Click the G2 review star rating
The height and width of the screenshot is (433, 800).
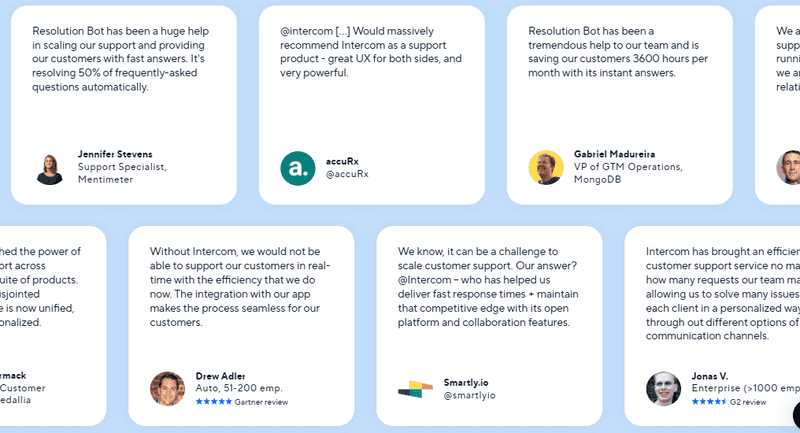709,402
